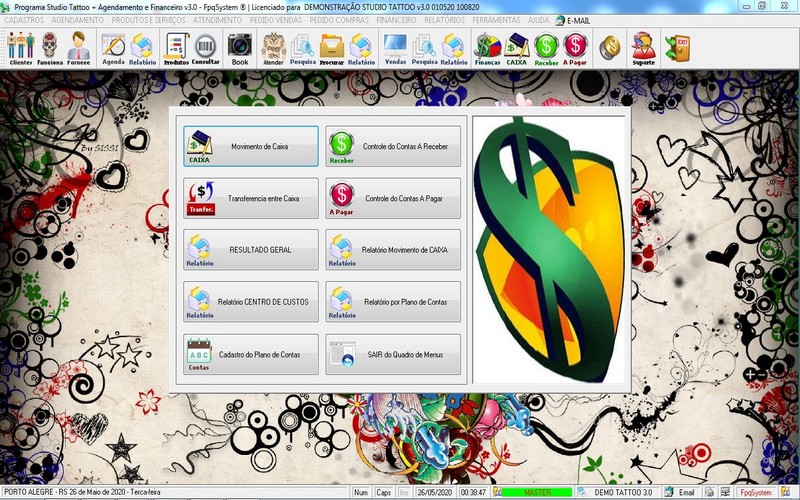Open the Agenda calendar icon
The image size is (800, 500).
point(113,48)
